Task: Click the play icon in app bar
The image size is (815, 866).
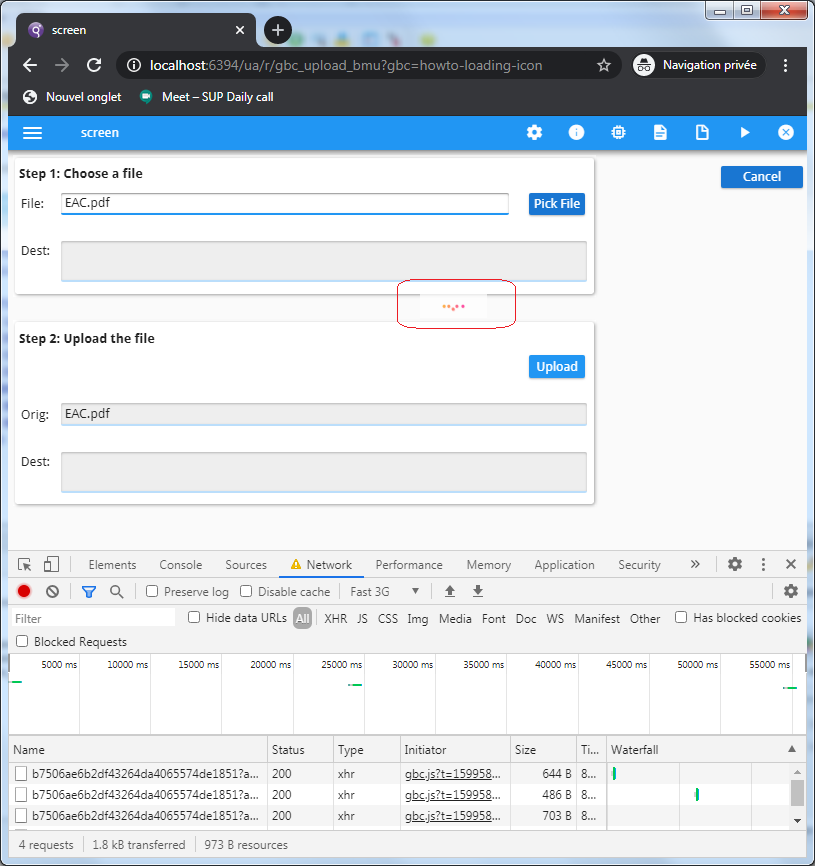Action: point(745,133)
